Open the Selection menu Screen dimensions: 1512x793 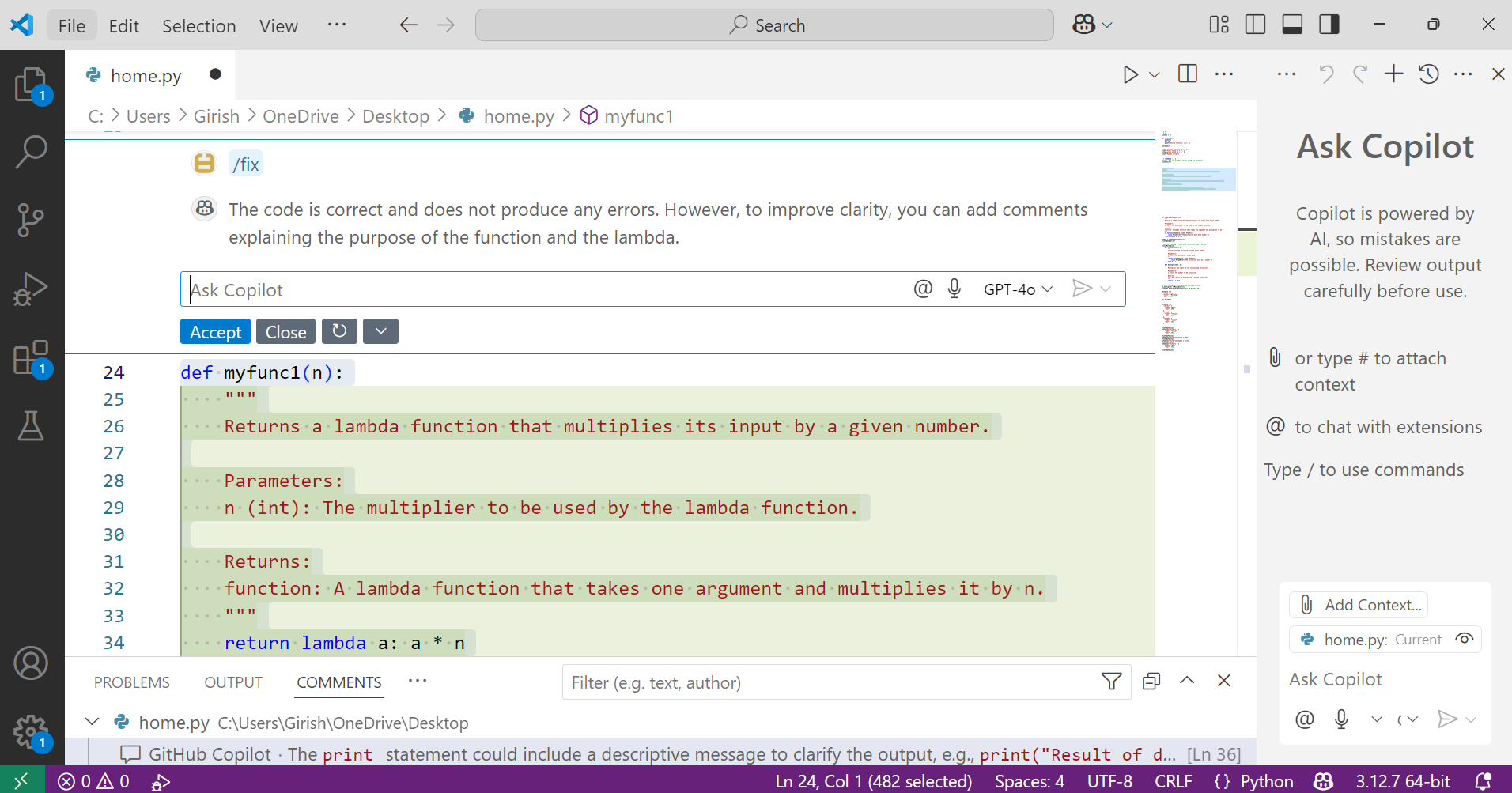(198, 25)
